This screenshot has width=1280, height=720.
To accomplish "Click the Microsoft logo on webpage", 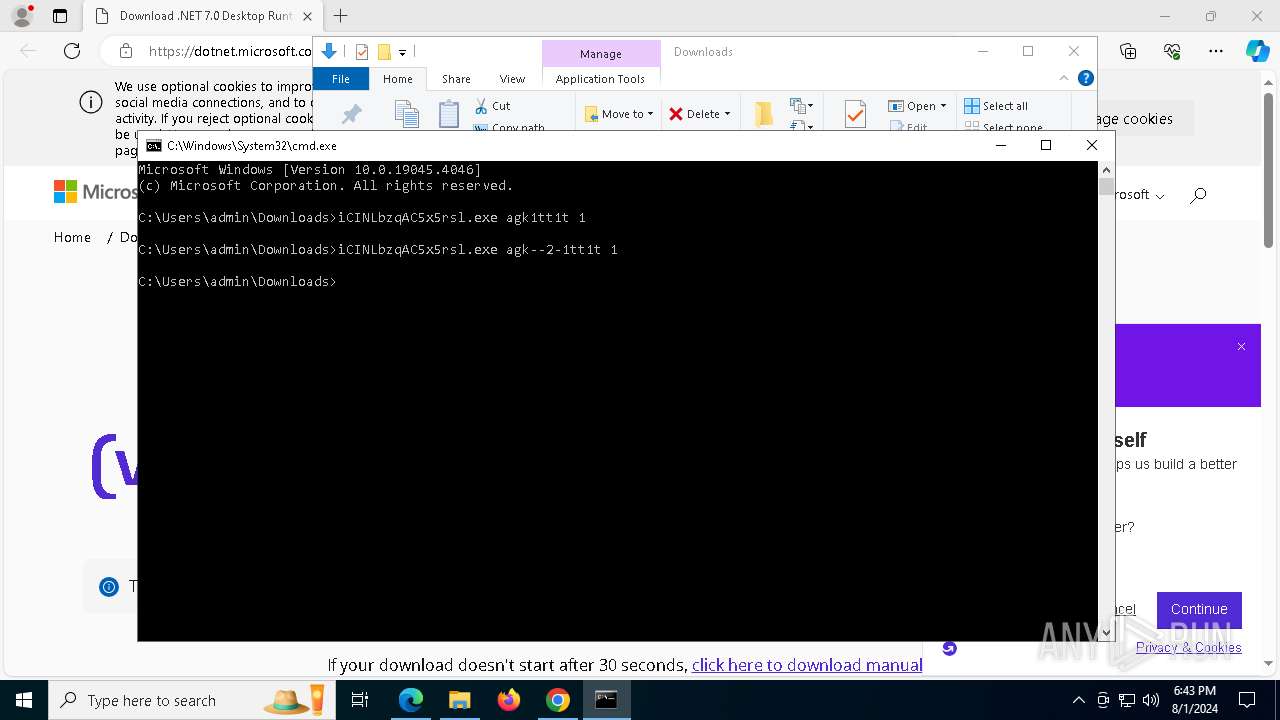I will point(94,191).
